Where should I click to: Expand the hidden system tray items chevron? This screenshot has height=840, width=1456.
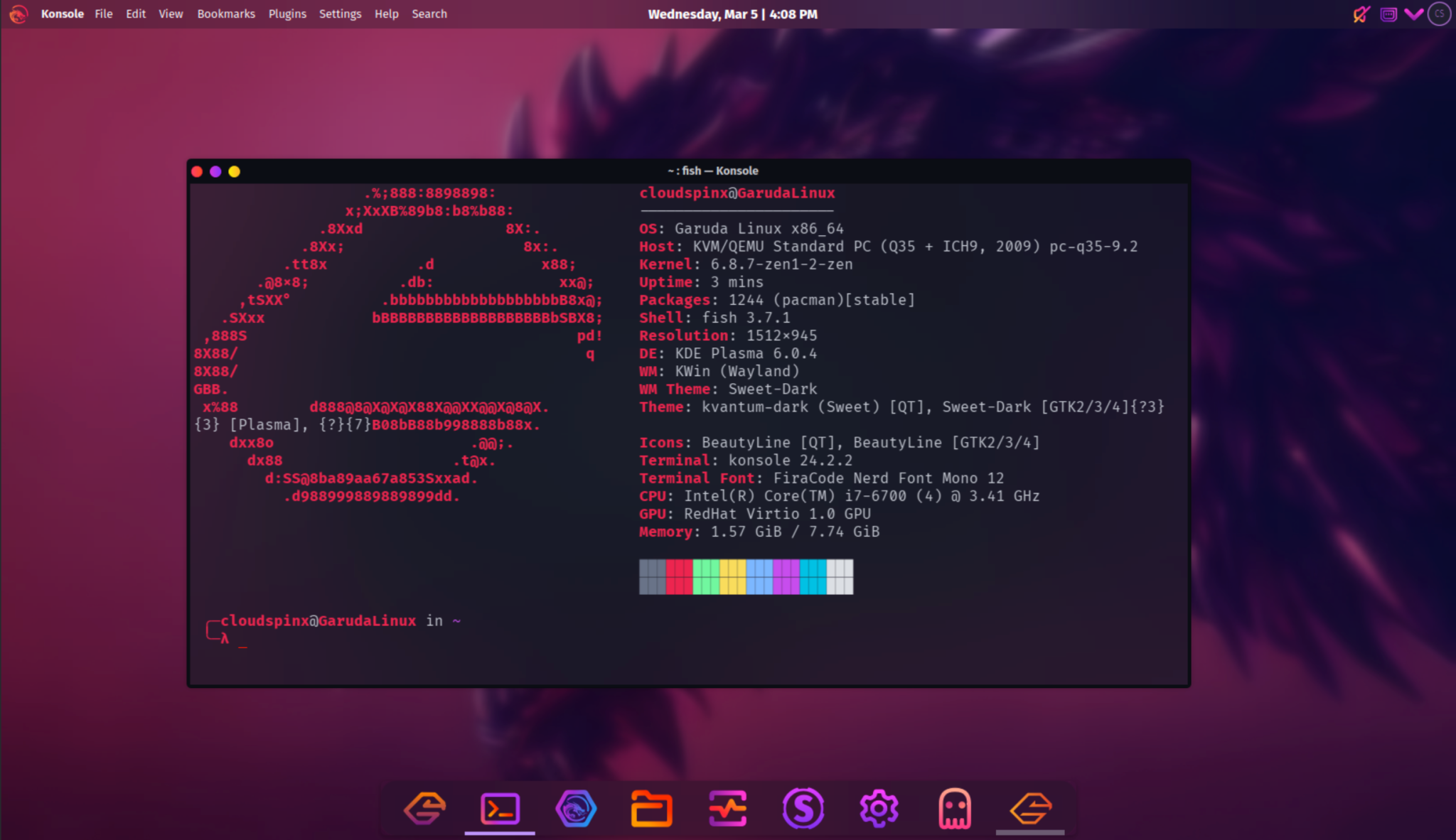coord(1413,14)
